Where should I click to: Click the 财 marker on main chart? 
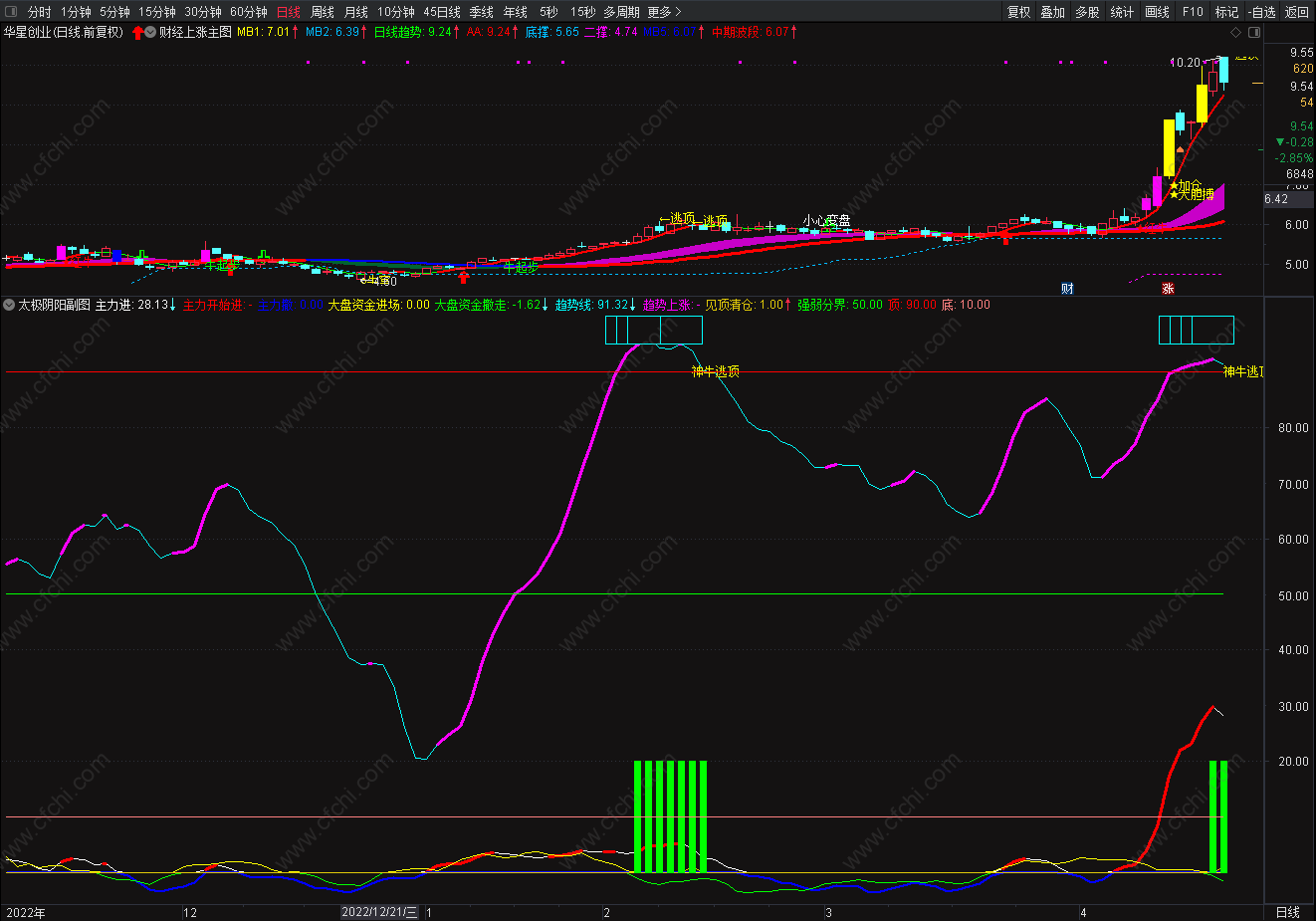pyautogui.click(x=1067, y=289)
